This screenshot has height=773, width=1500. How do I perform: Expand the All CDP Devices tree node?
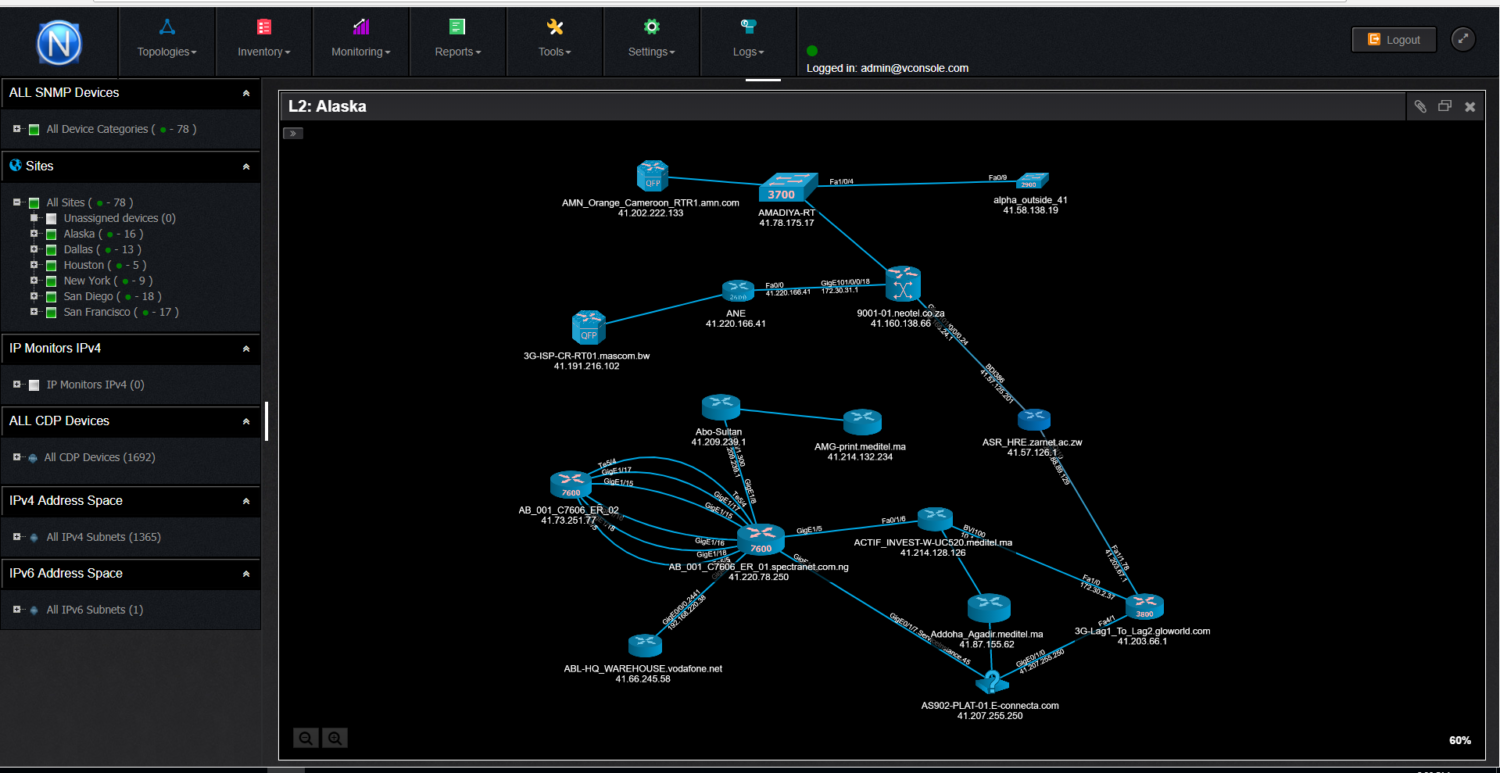point(16,457)
